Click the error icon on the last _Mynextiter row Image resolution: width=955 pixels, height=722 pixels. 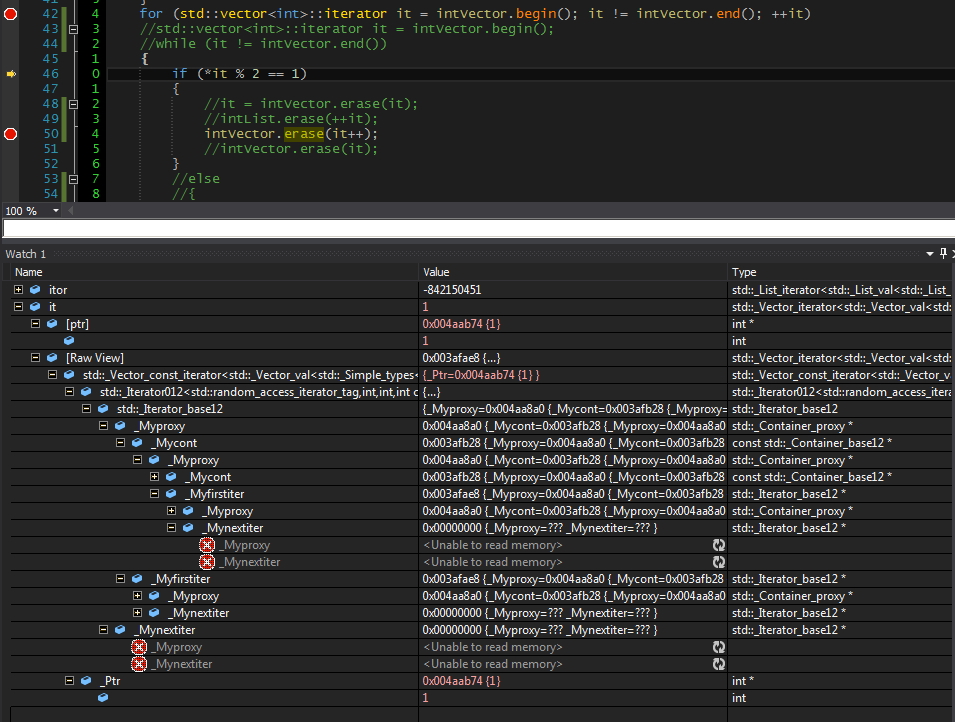coord(139,664)
